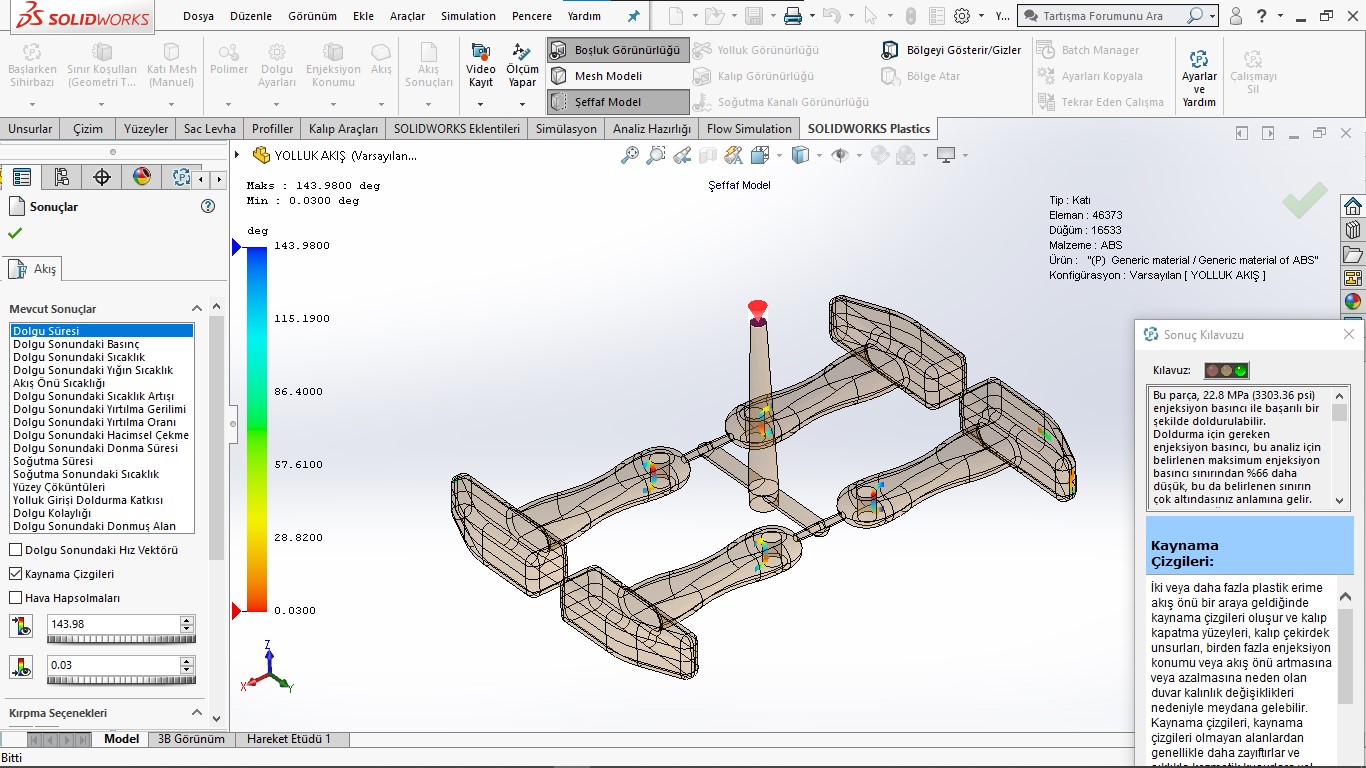
Task: Switch to the Kalıp Araçları tab
Action: (343, 128)
